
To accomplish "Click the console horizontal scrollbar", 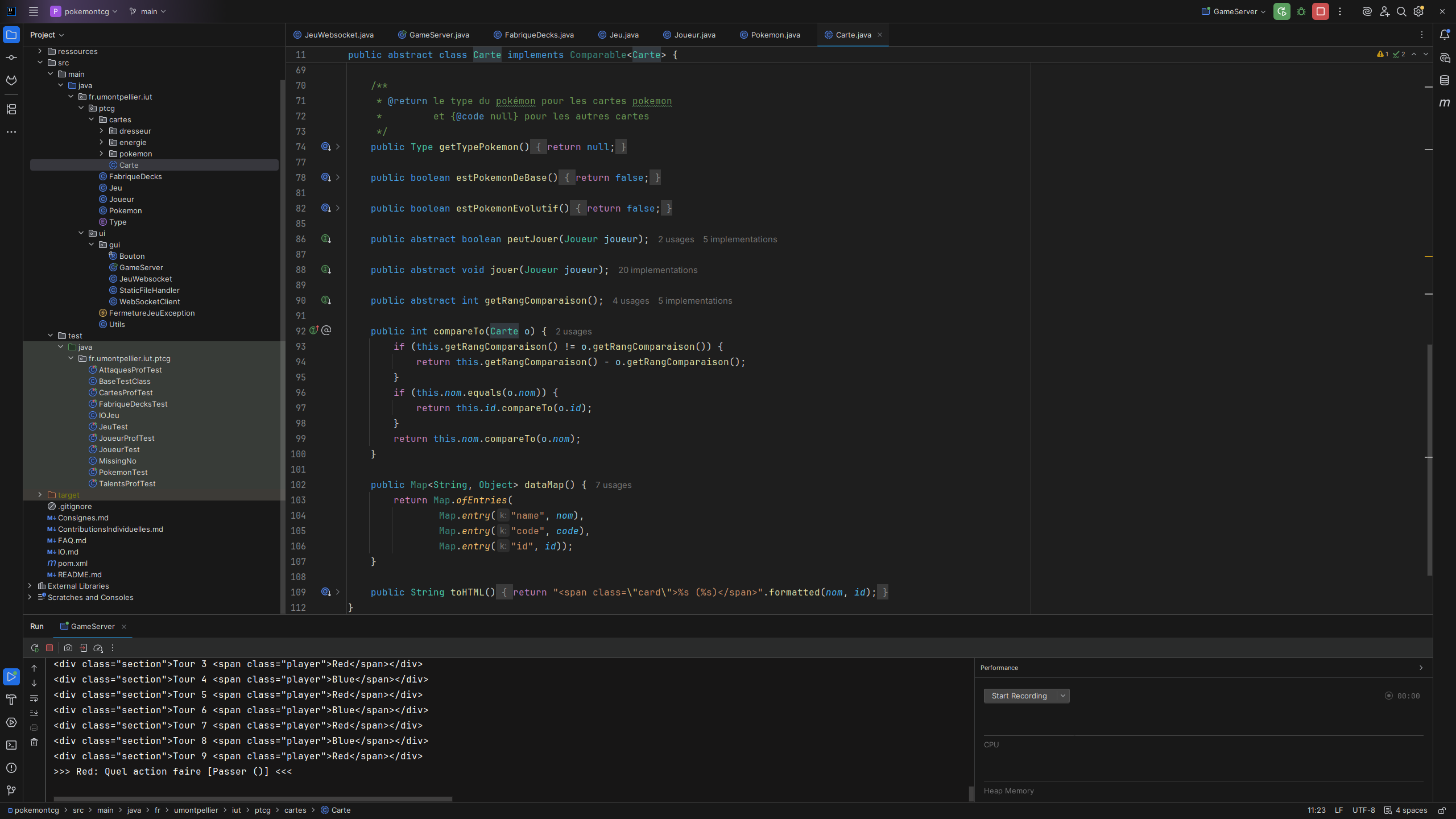I will (253, 799).
